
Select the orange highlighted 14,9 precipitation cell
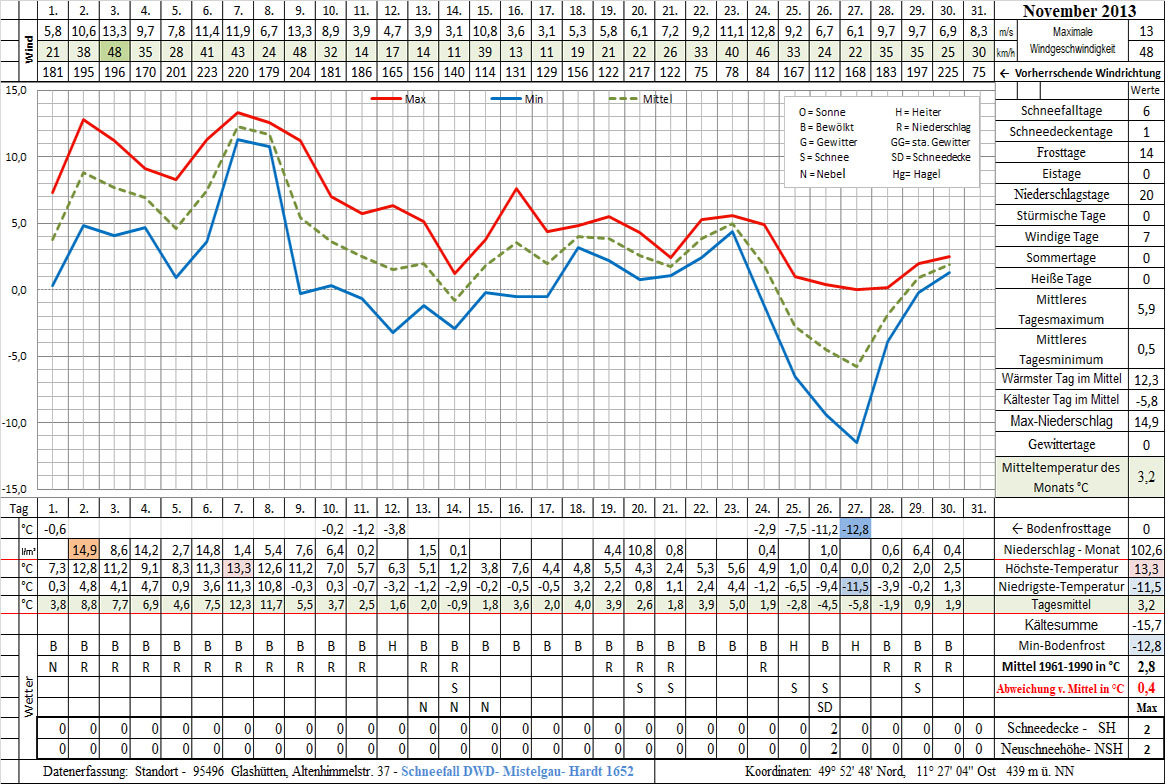coord(83,549)
